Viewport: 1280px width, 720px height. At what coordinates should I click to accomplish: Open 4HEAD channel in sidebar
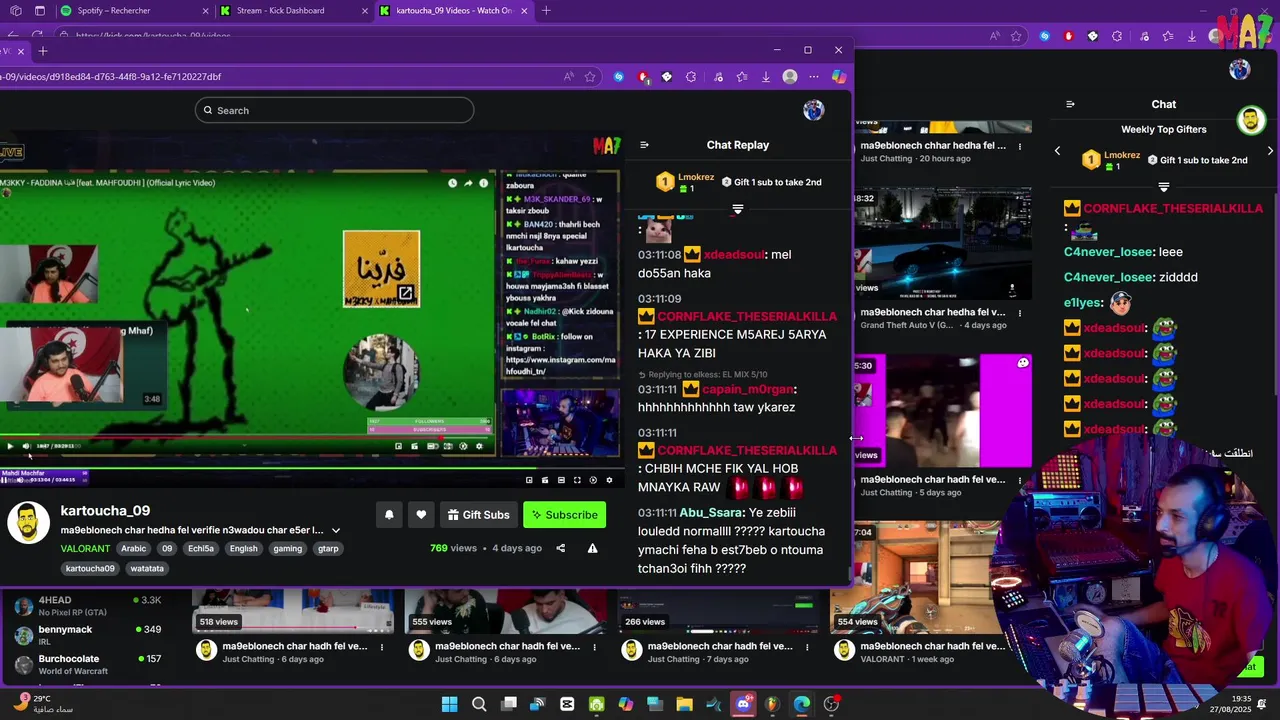[88, 606]
